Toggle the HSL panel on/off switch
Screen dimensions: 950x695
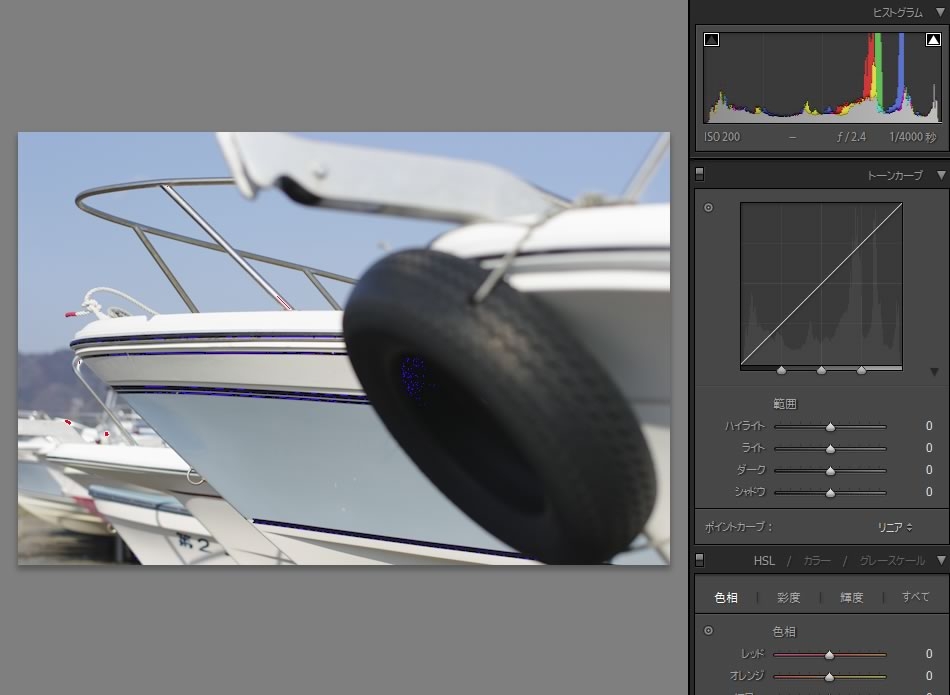point(699,560)
